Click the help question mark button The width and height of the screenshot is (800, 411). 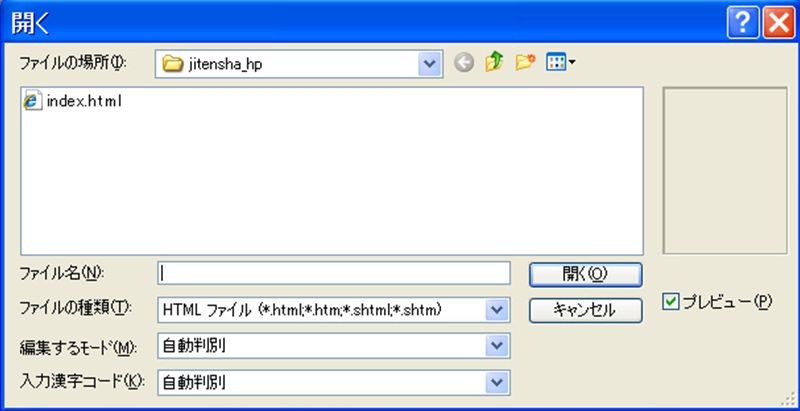click(x=743, y=23)
